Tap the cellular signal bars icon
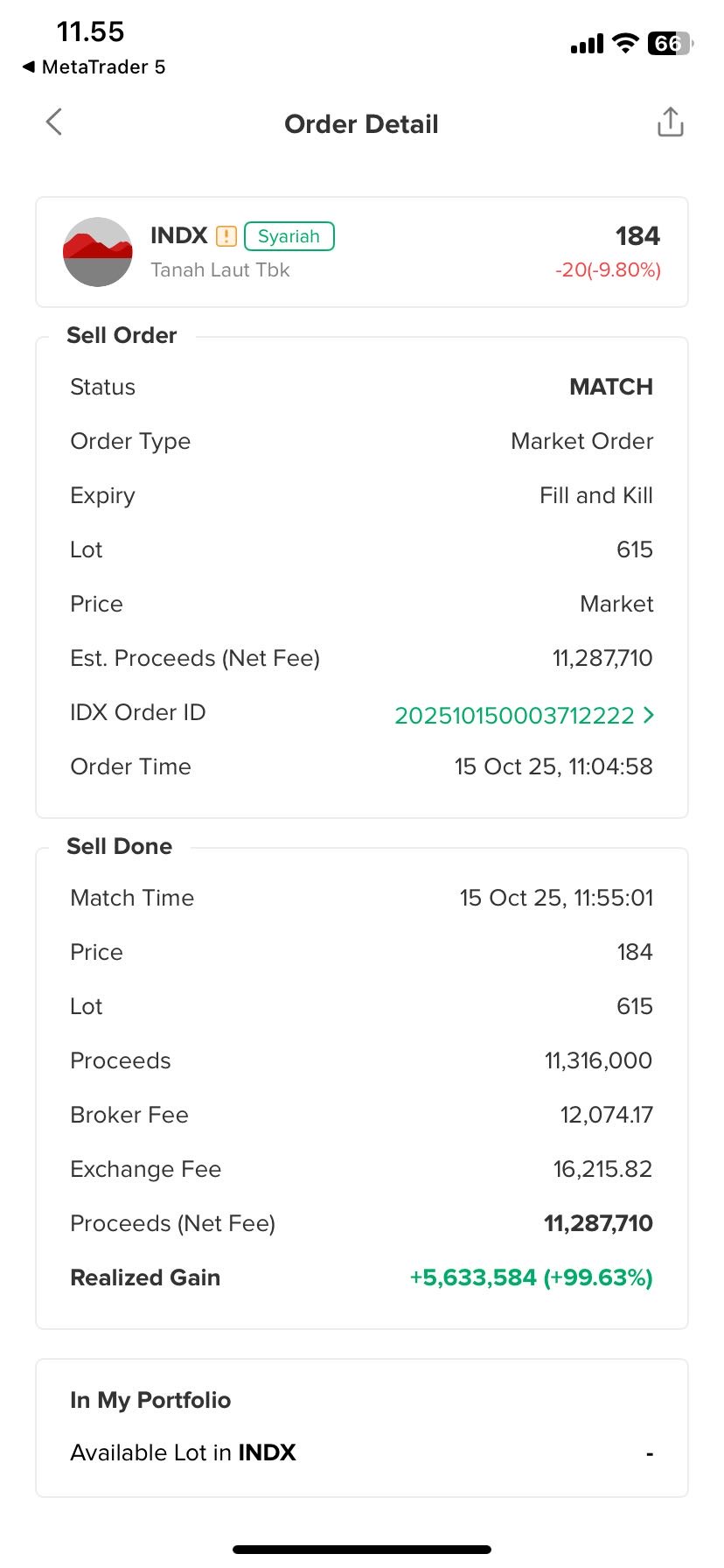The height and width of the screenshot is (1568, 724). pos(587,45)
